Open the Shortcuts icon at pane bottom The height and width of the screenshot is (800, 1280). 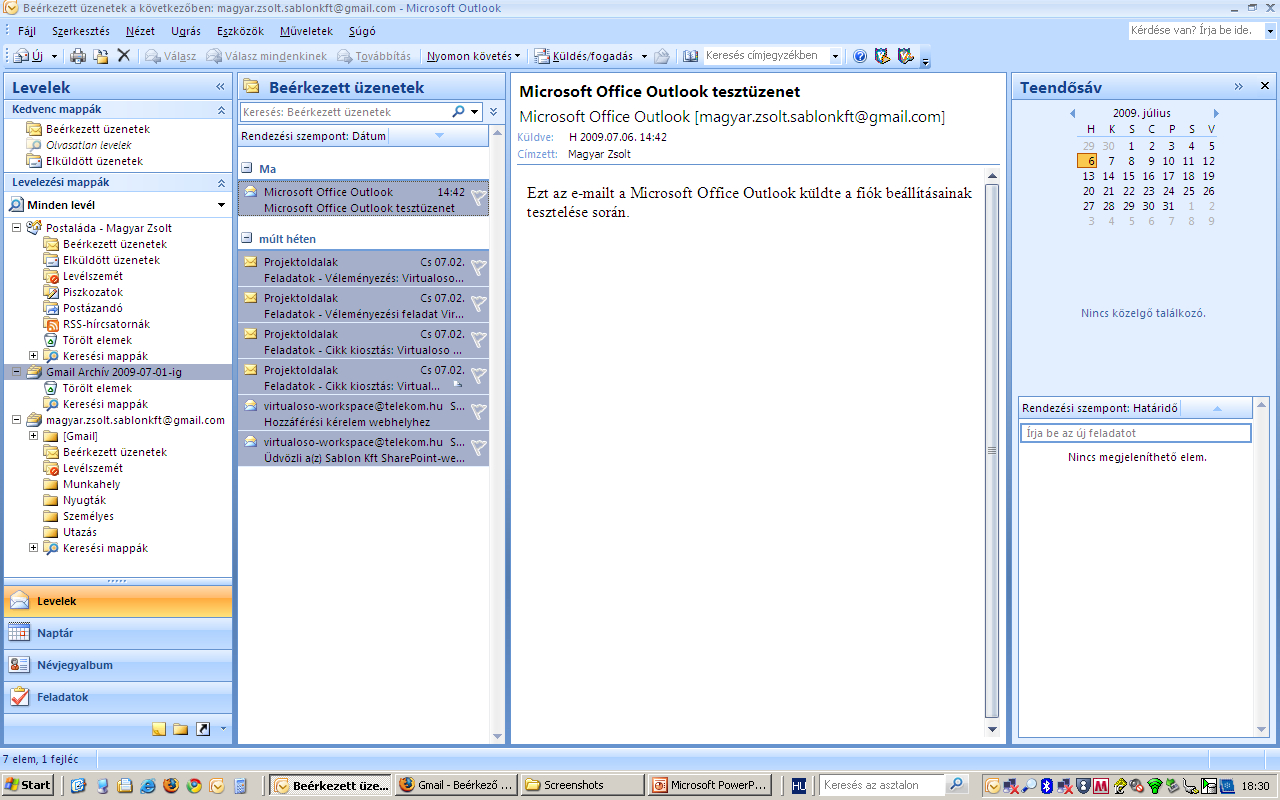203,729
